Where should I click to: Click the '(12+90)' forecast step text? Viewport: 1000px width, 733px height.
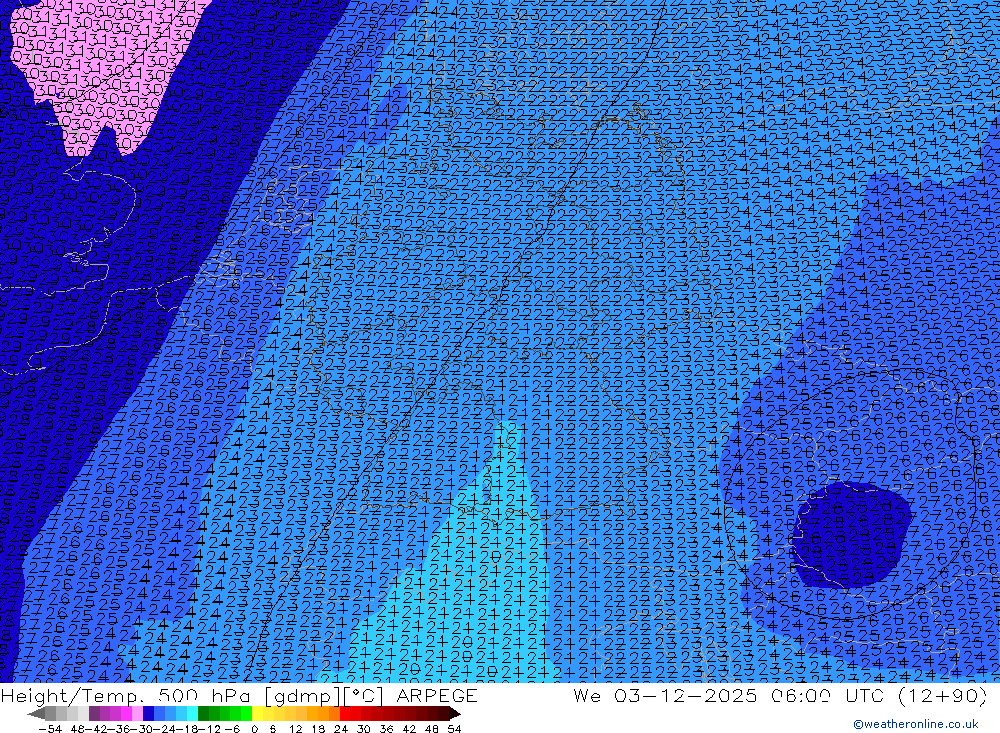coord(942,695)
